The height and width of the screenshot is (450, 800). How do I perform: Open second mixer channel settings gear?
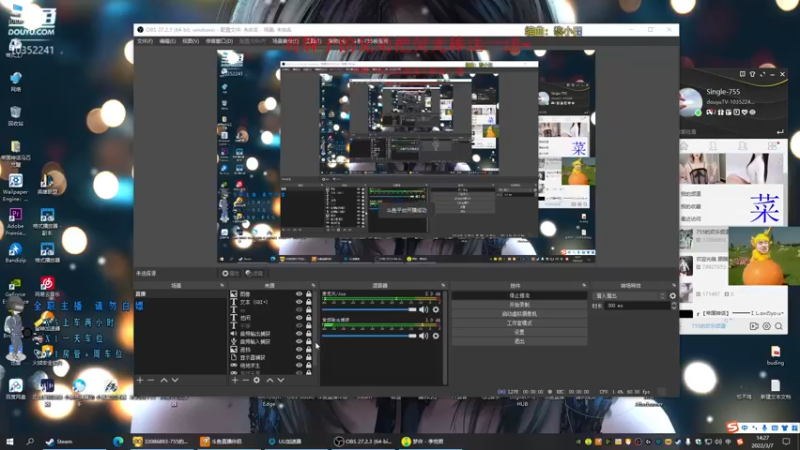pos(436,336)
